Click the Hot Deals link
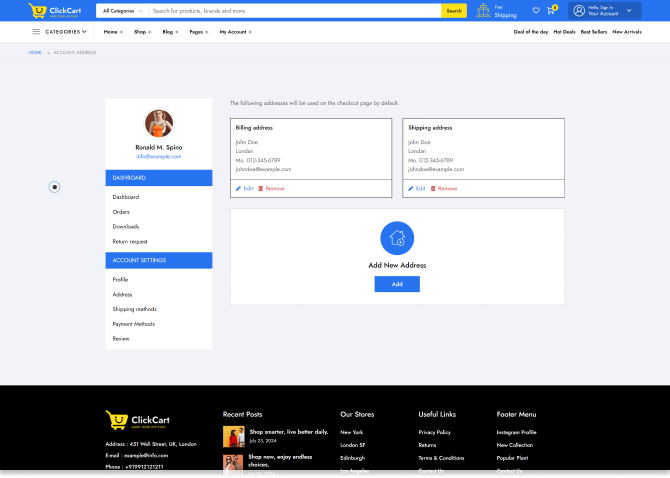 564,32
